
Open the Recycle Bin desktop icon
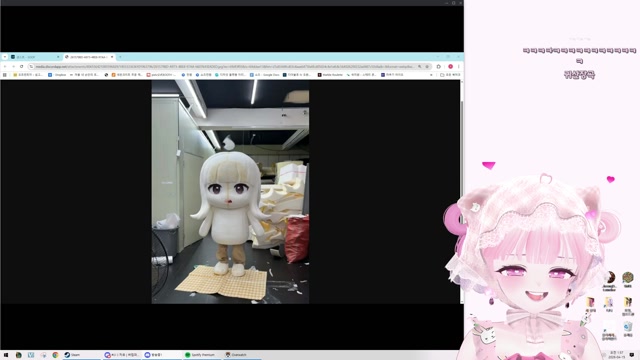tap(628, 329)
